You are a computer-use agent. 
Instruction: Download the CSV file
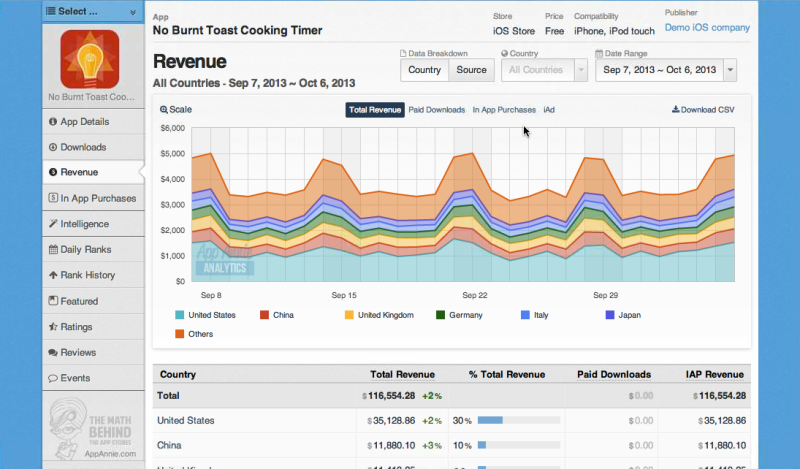[703, 110]
